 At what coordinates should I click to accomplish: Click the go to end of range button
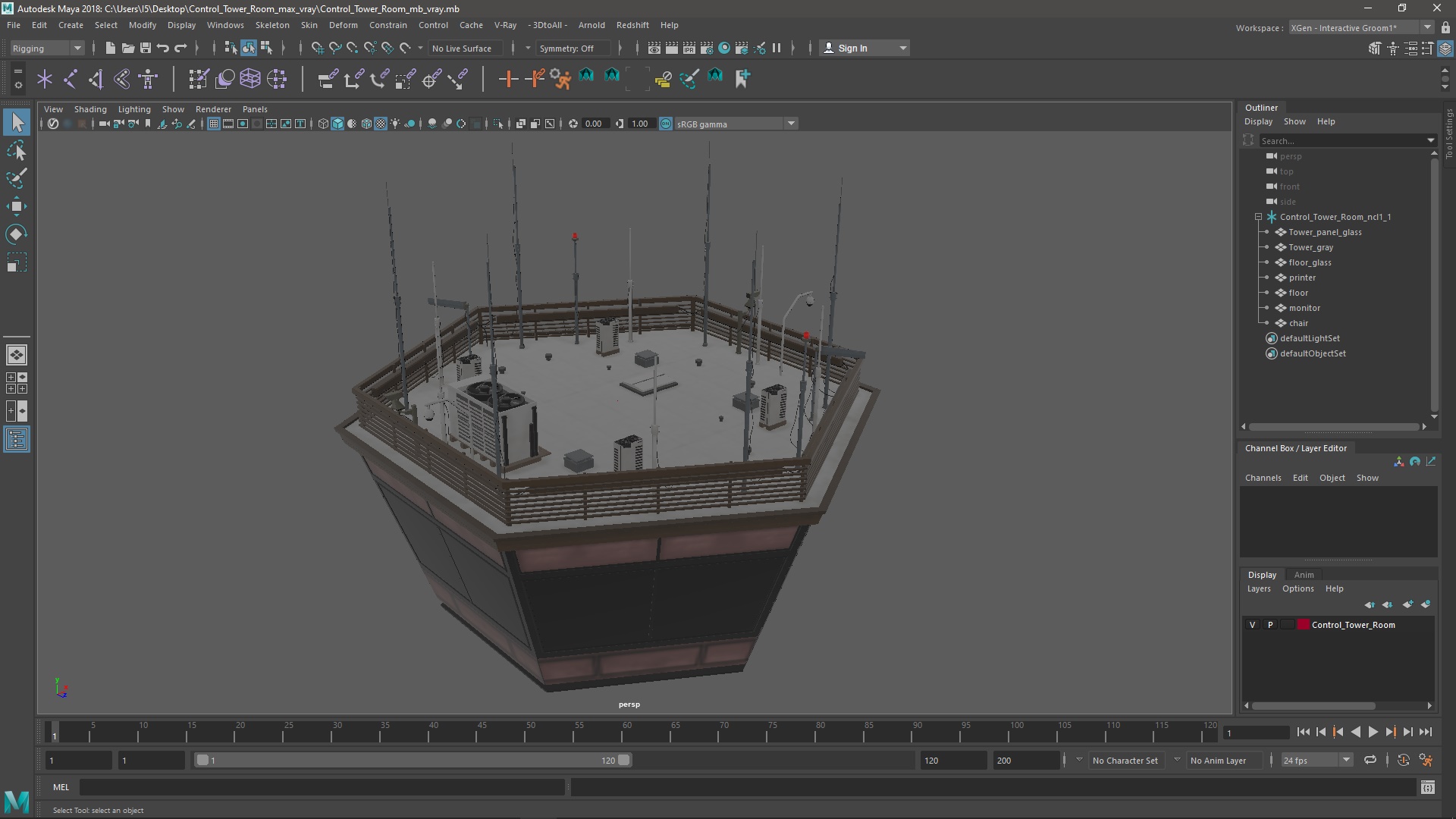1426,732
